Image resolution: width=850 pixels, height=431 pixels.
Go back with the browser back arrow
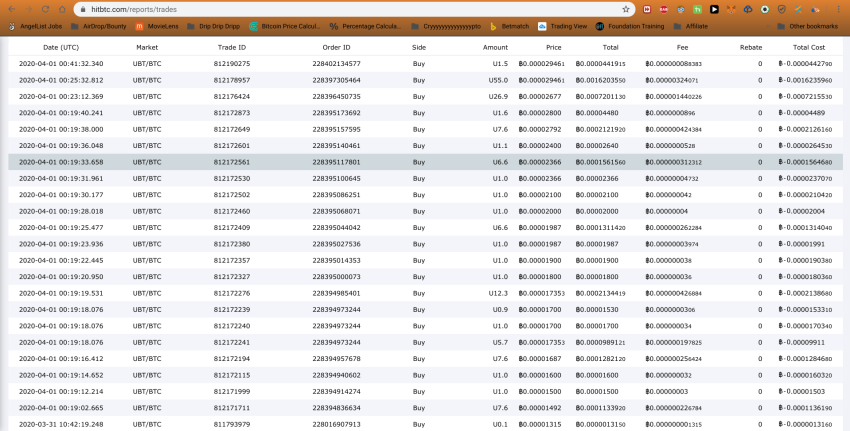tap(12, 9)
